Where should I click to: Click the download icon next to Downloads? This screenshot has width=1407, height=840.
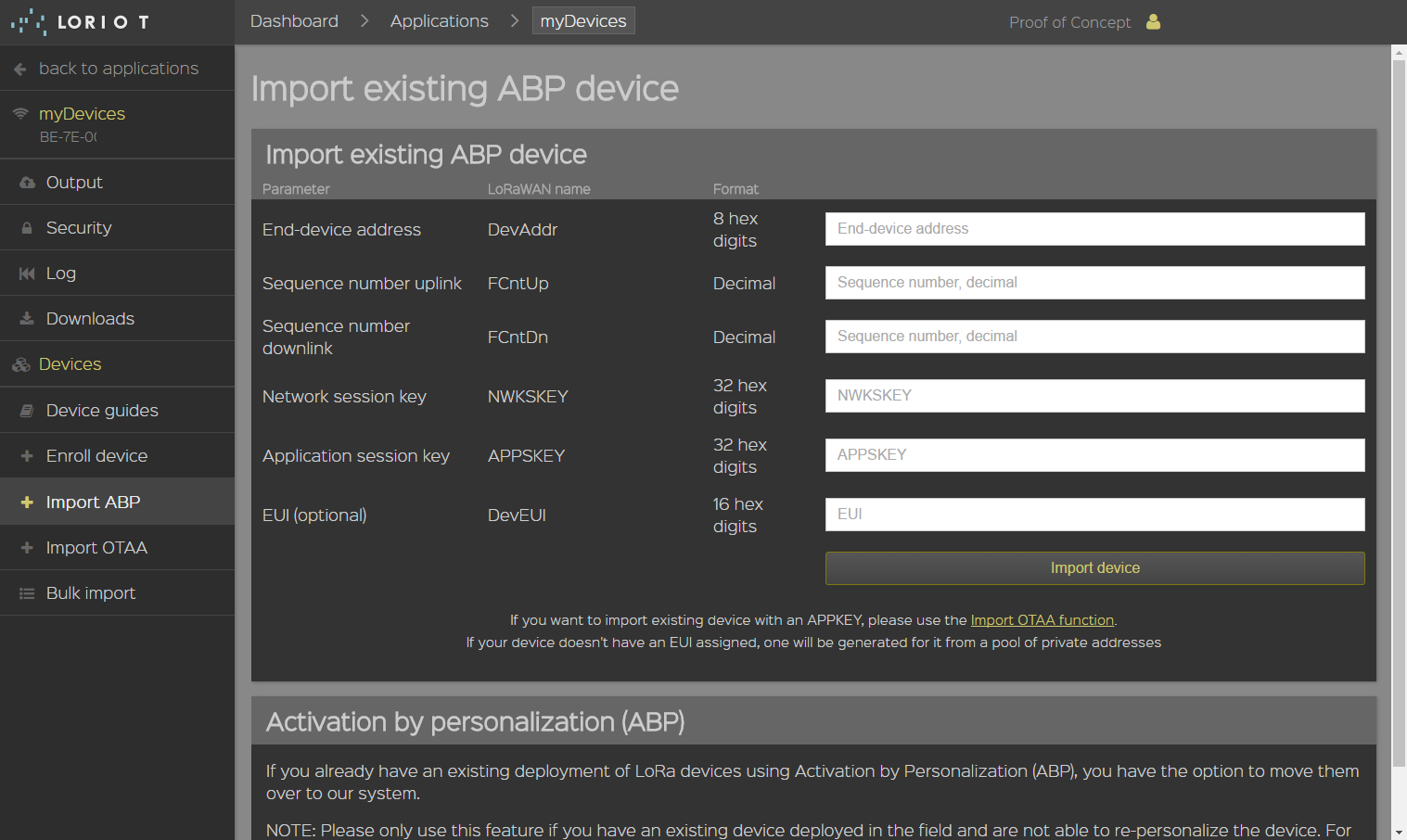(x=27, y=319)
